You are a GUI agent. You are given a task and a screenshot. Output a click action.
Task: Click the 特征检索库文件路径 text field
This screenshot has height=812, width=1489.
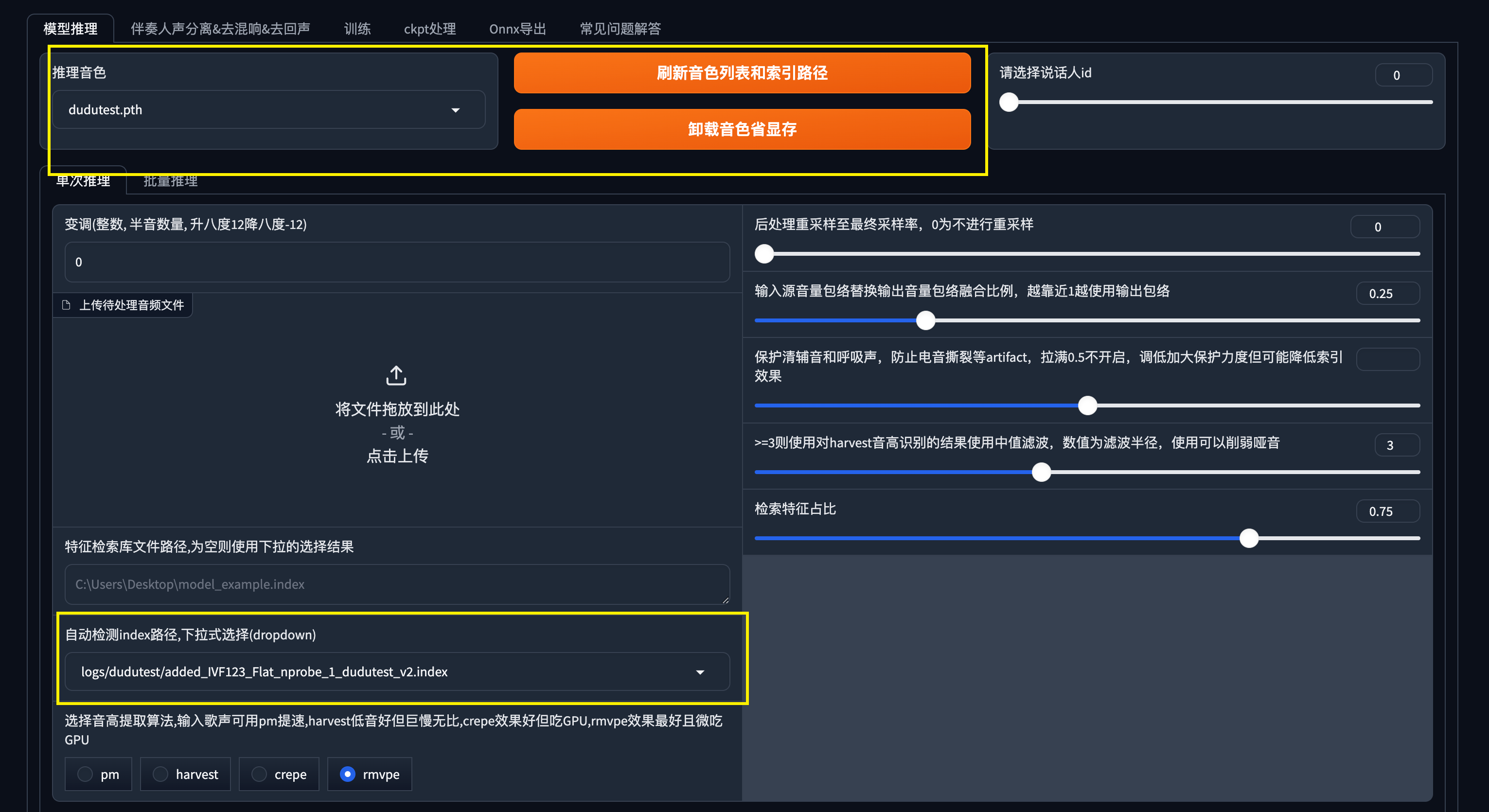click(396, 584)
